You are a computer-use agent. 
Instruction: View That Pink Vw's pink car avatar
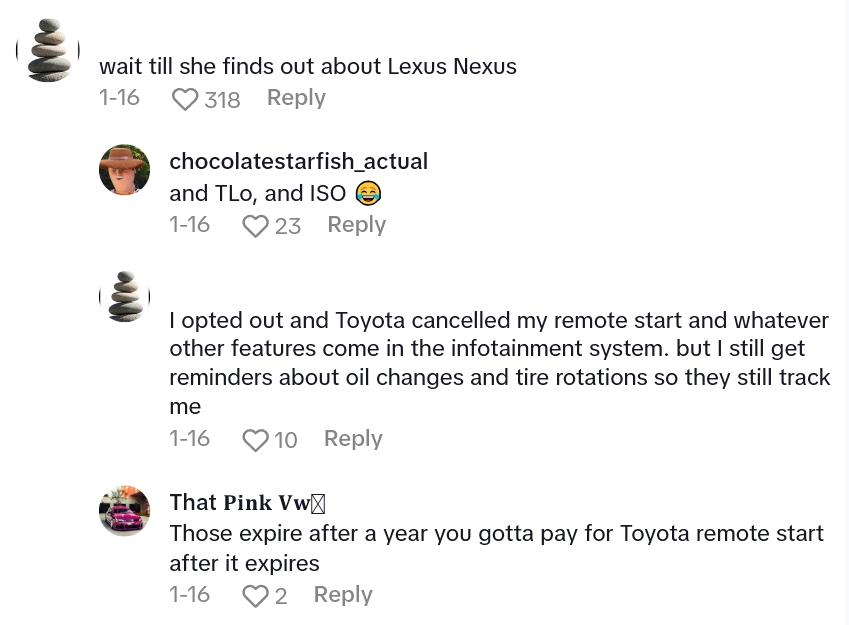tap(125, 511)
